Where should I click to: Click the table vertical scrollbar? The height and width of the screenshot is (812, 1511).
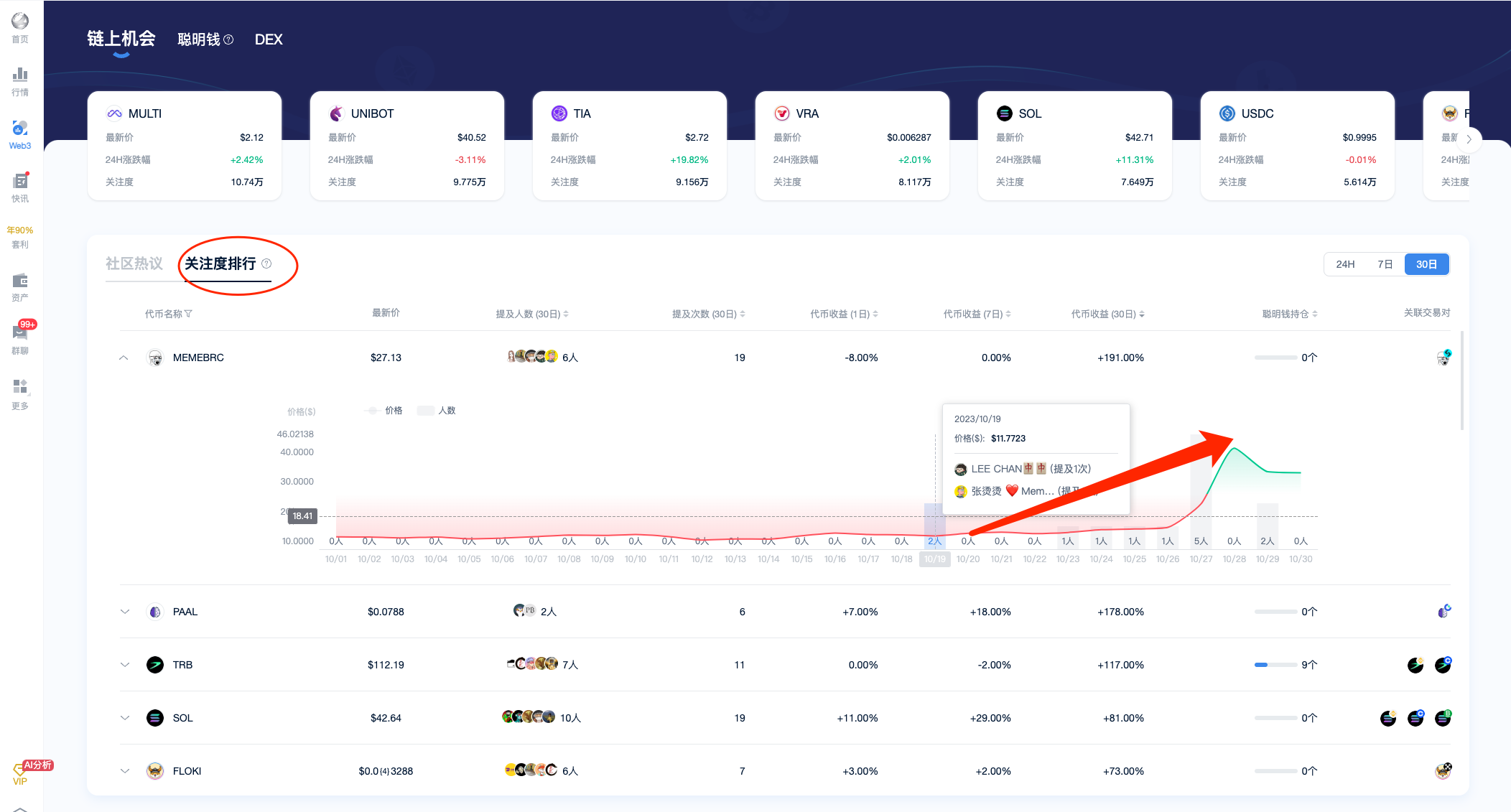tap(1462, 381)
